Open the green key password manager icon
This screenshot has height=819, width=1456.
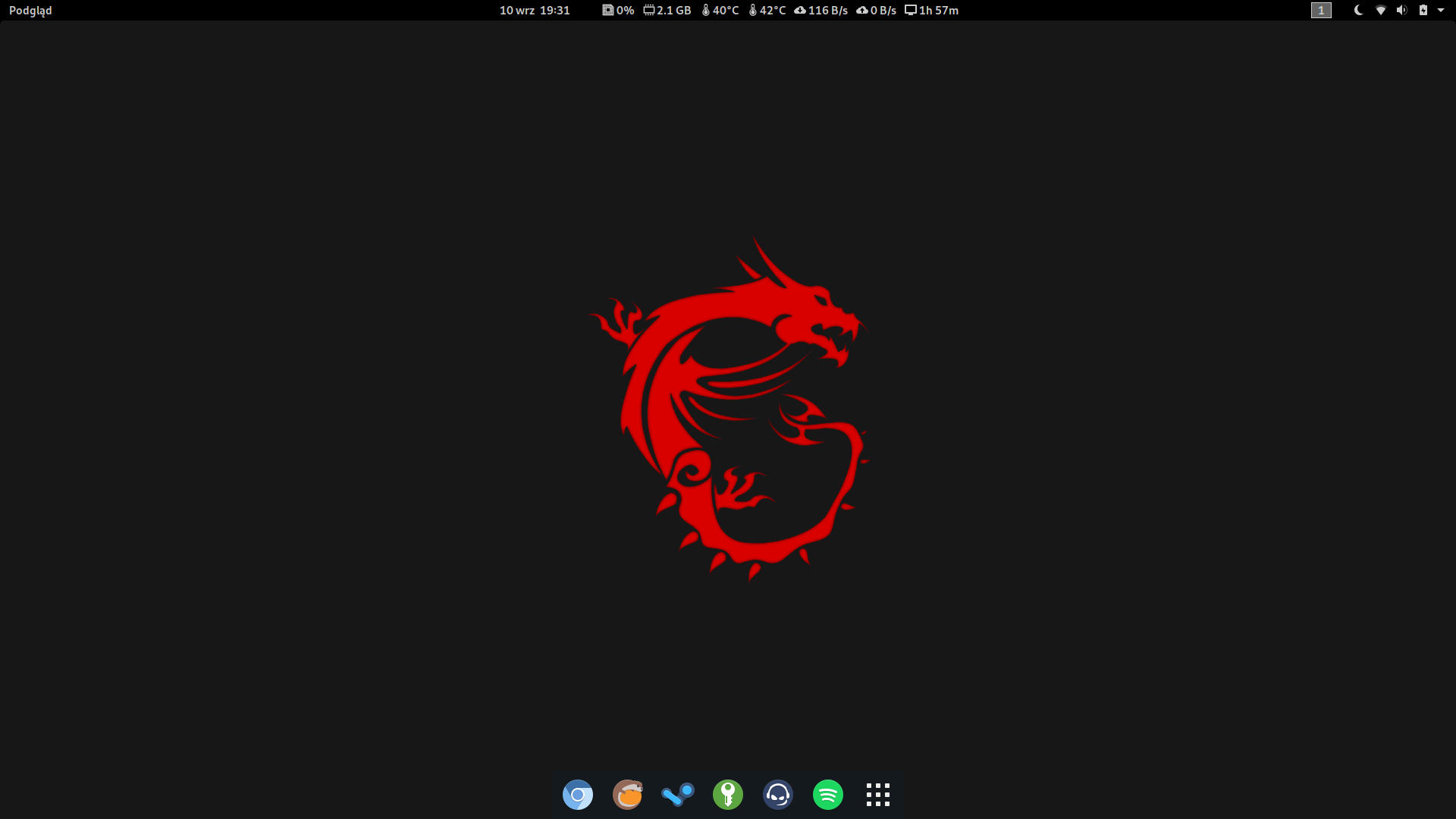pyautogui.click(x=728, y=795)
